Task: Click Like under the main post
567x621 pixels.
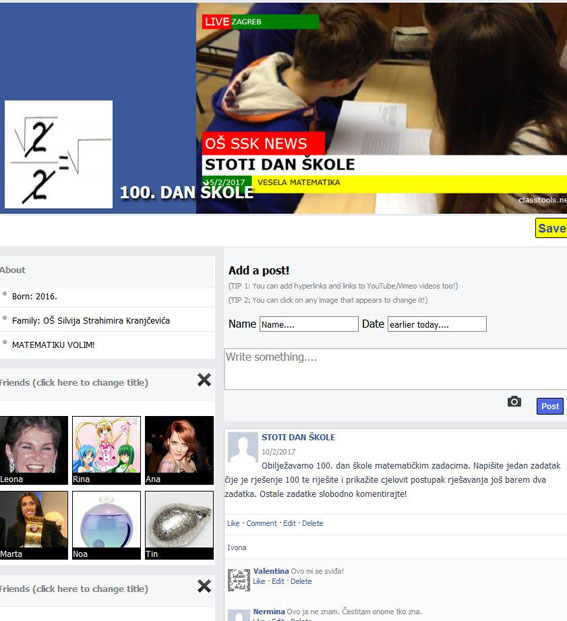Action: point(233,523)
